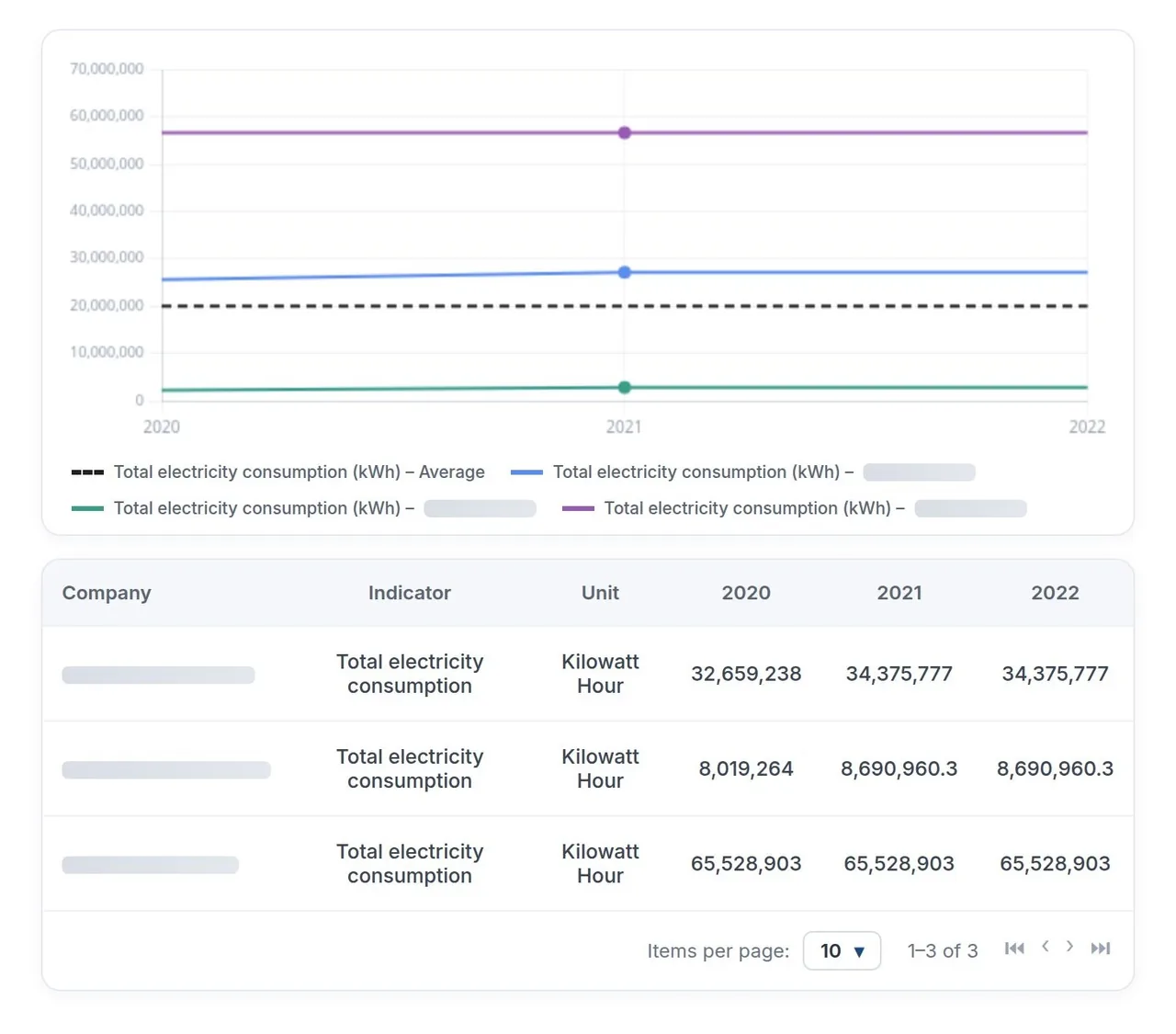The height and width of the screenshot is (1034, 1176).
Task: Sort by the Company column header
Action: [x=107, y=594]
